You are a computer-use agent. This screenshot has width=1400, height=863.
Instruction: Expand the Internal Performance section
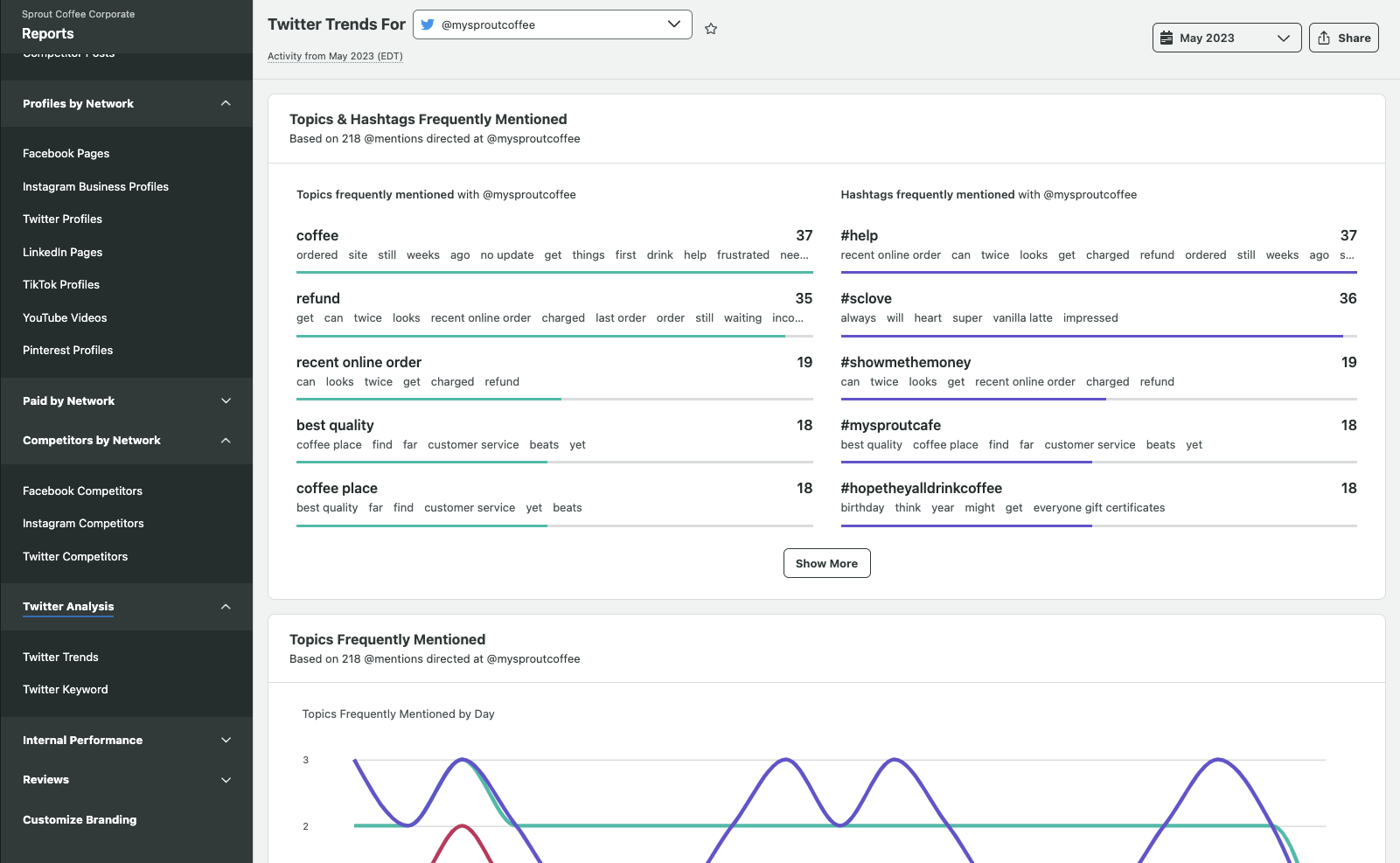click(x=226, y=740)
